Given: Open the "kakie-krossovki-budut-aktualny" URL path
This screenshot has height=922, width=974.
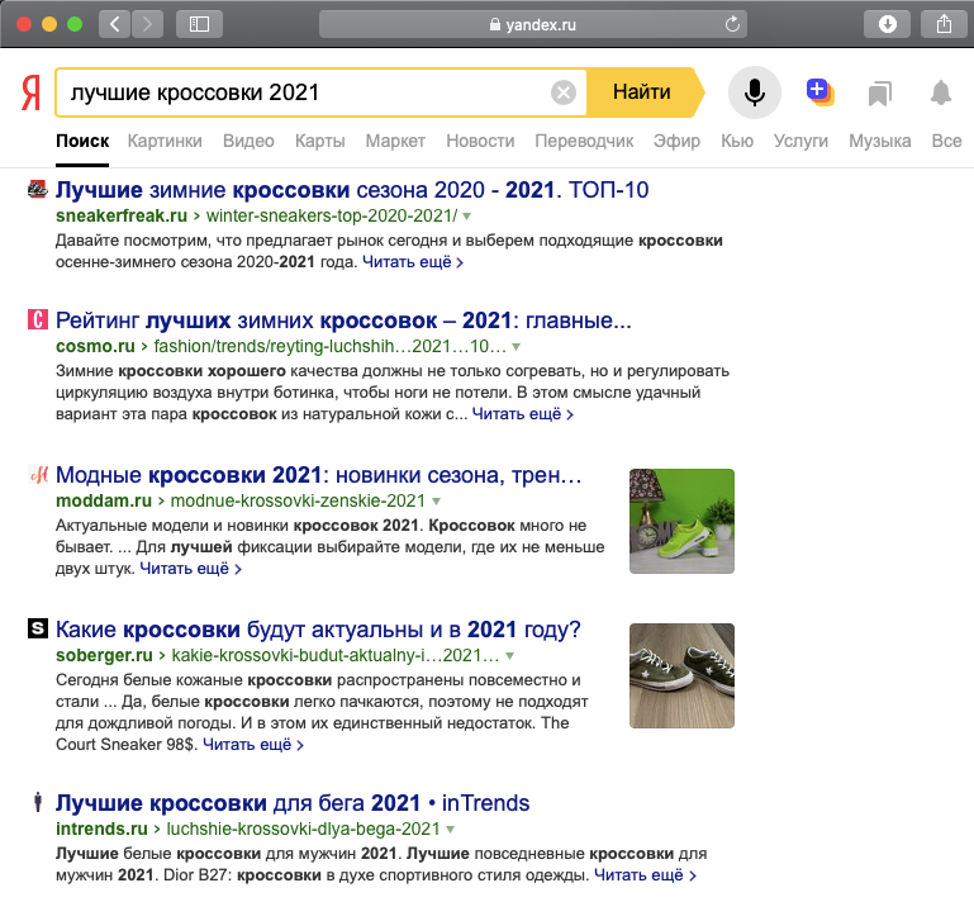Looking at the screenshot, I should coord(335,655).
